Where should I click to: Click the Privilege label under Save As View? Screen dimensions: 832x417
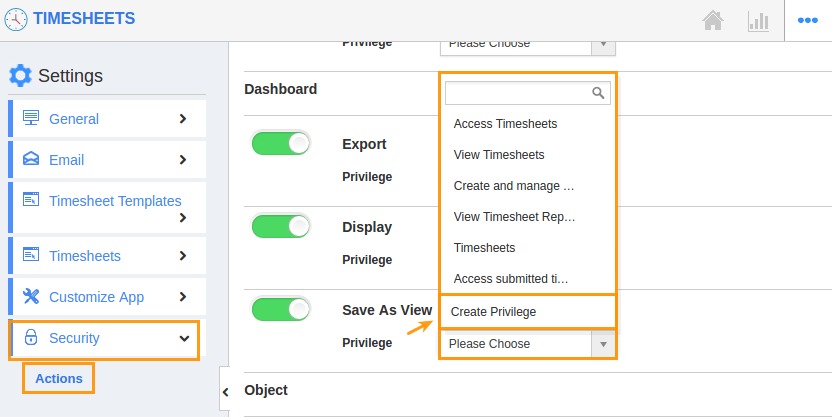coord(367,343)
